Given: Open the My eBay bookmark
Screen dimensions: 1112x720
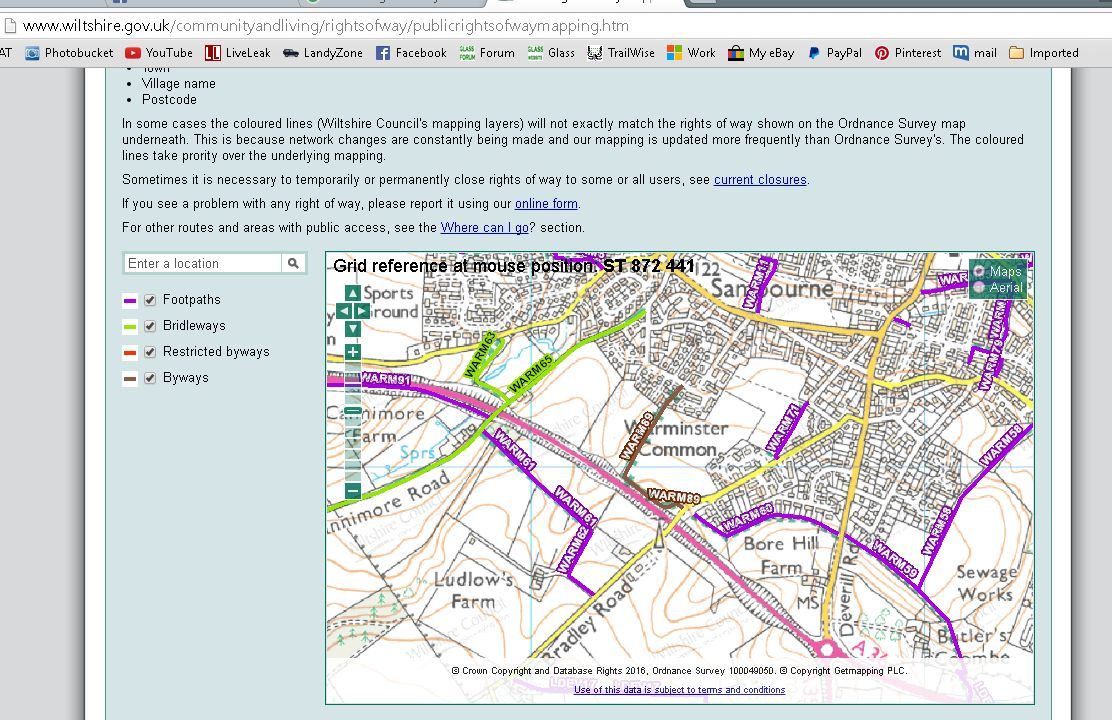Looking at the screenshot, I should coord(761,52).
